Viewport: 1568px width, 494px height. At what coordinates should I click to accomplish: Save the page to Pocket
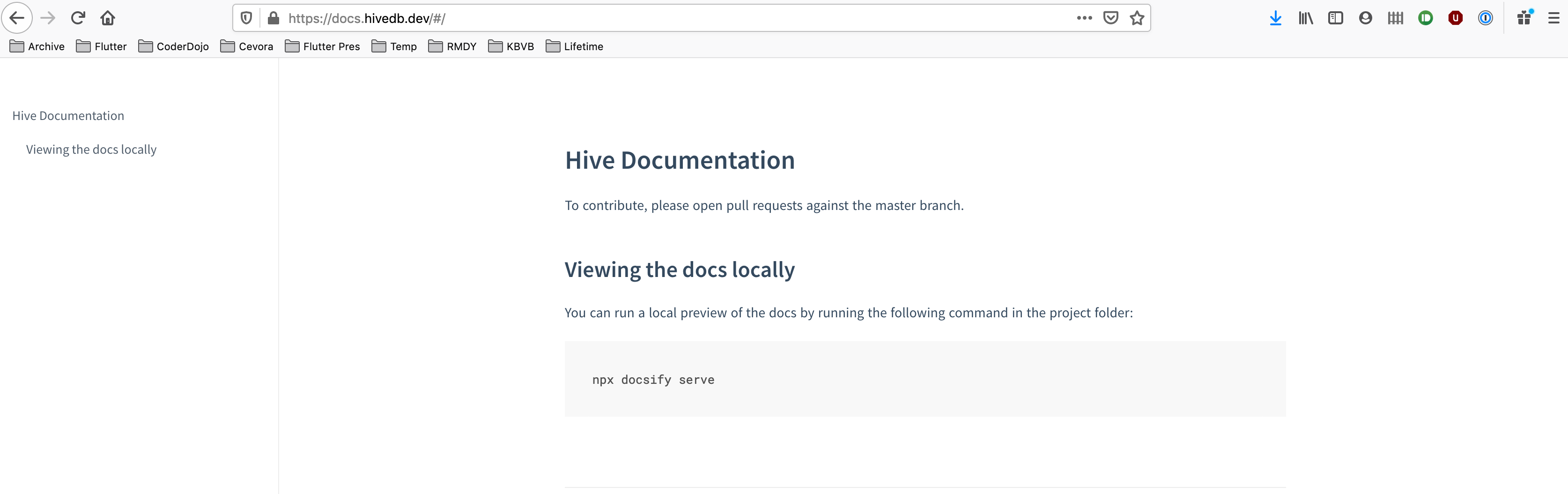pyautogui.click(x=1111, y=18)
